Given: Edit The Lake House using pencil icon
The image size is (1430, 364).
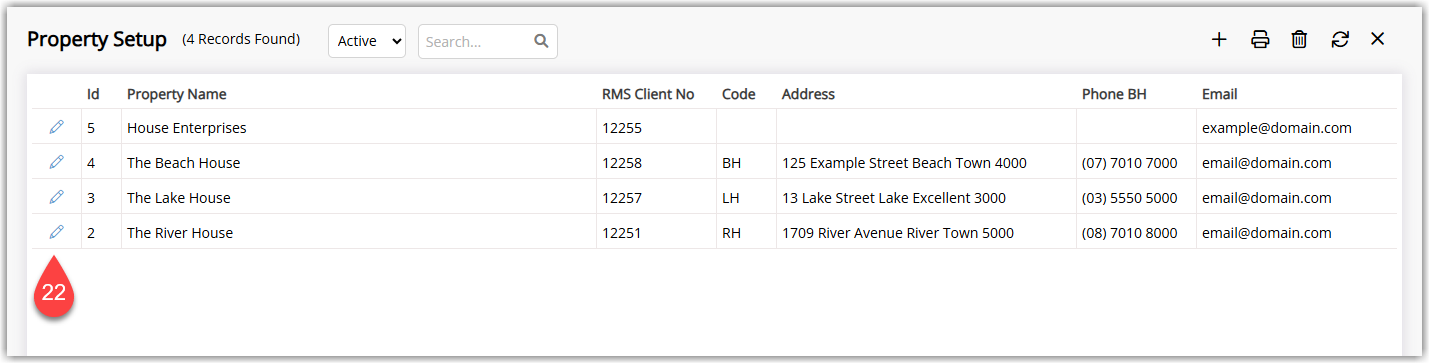Looking at the screenshot, I should point(56,197).
